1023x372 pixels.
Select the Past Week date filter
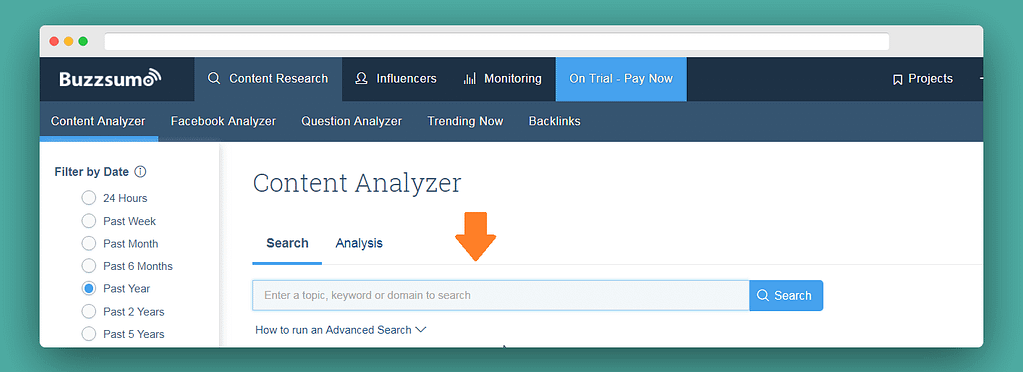click(x=89, y=221)
